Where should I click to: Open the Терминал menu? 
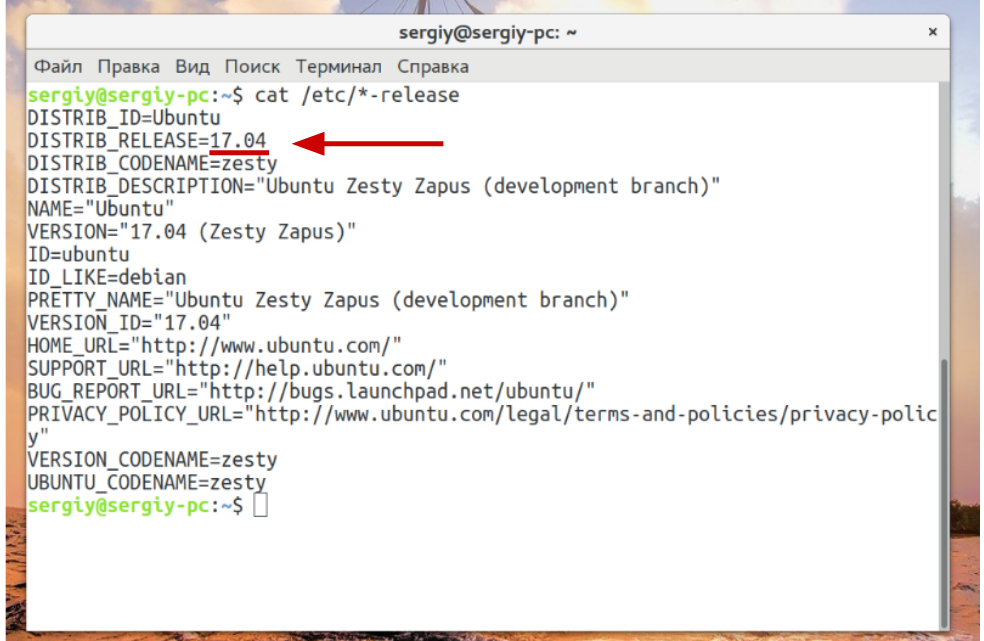tap(338, 67)
